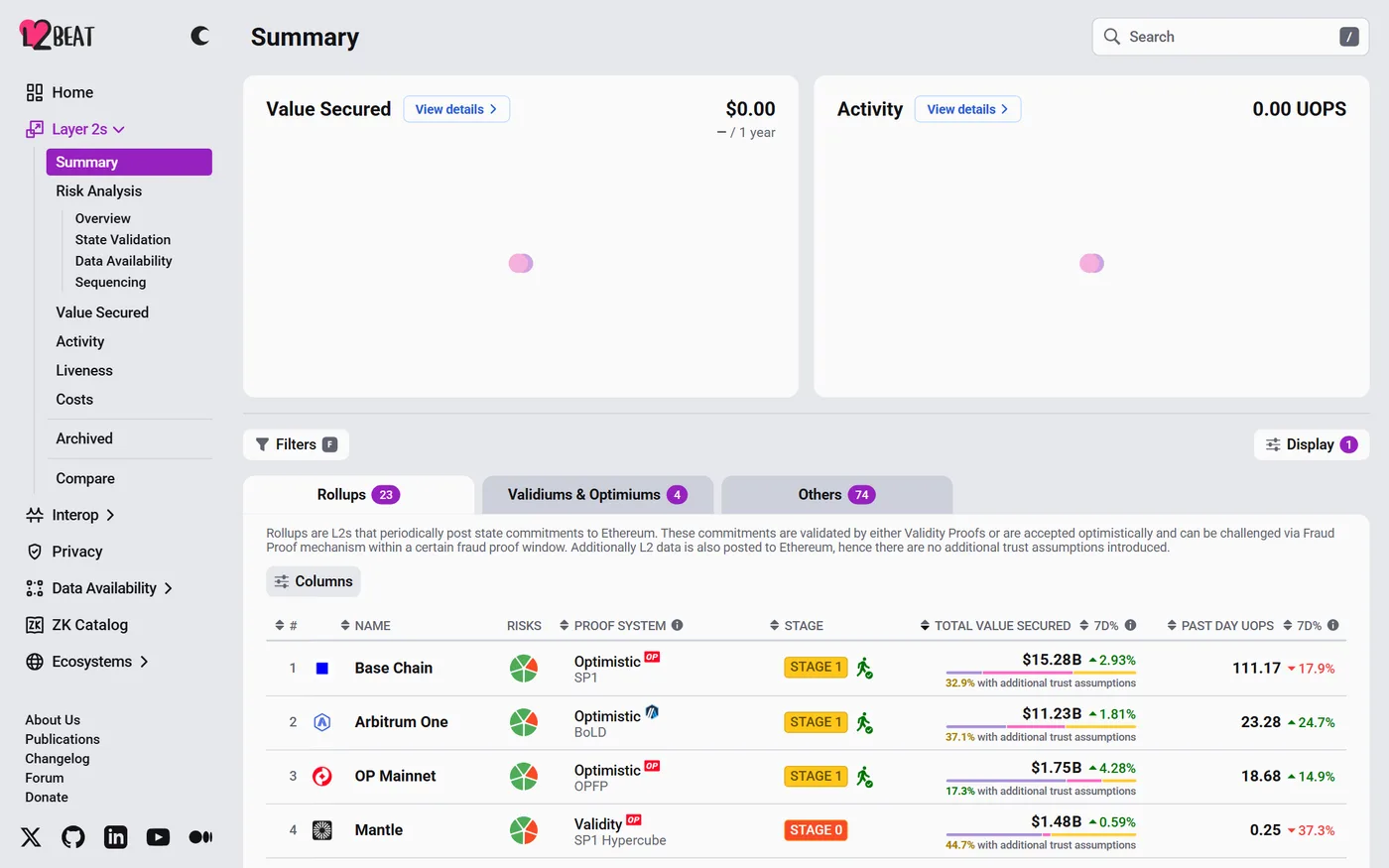Open Risk Analysis page
This screenshot has width=1389, height=868.
[x=98, y=190]
